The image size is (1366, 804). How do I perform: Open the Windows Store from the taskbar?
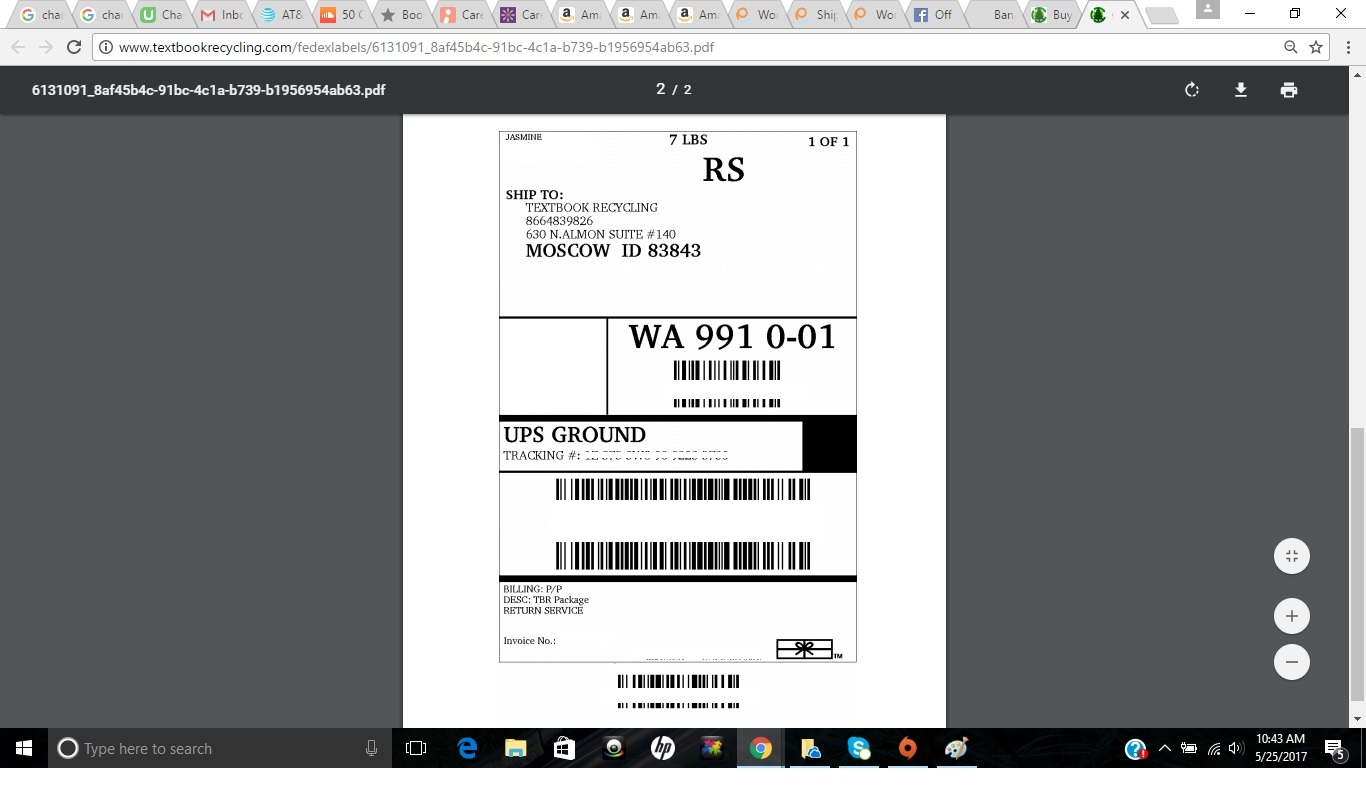pos(565,748)
